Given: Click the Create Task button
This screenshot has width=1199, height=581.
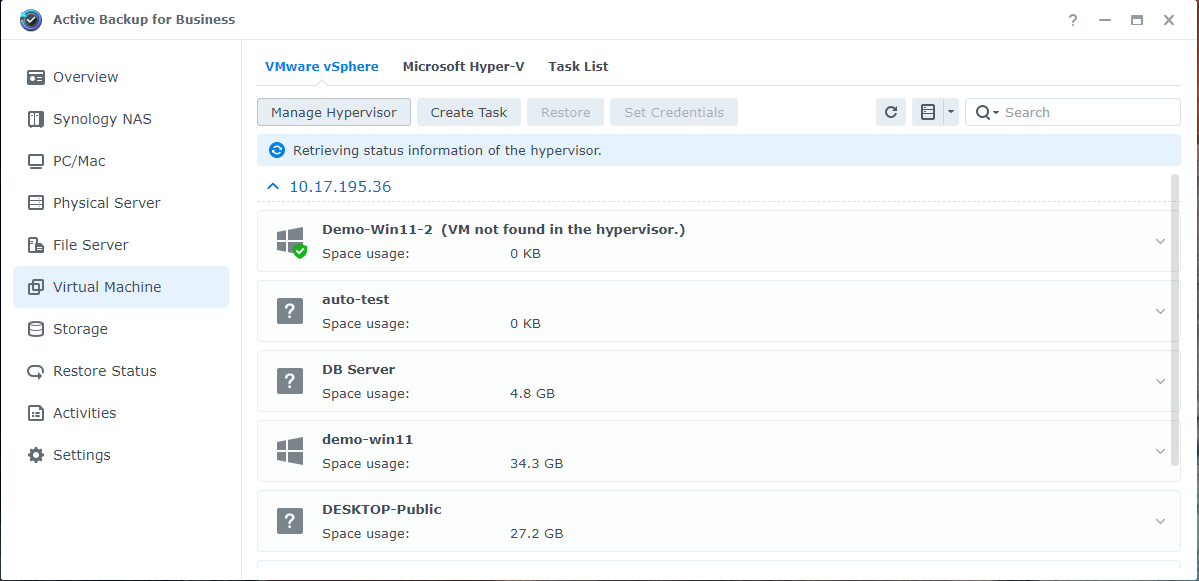Looking at the screenshot, I should click(x=468, y=112).
